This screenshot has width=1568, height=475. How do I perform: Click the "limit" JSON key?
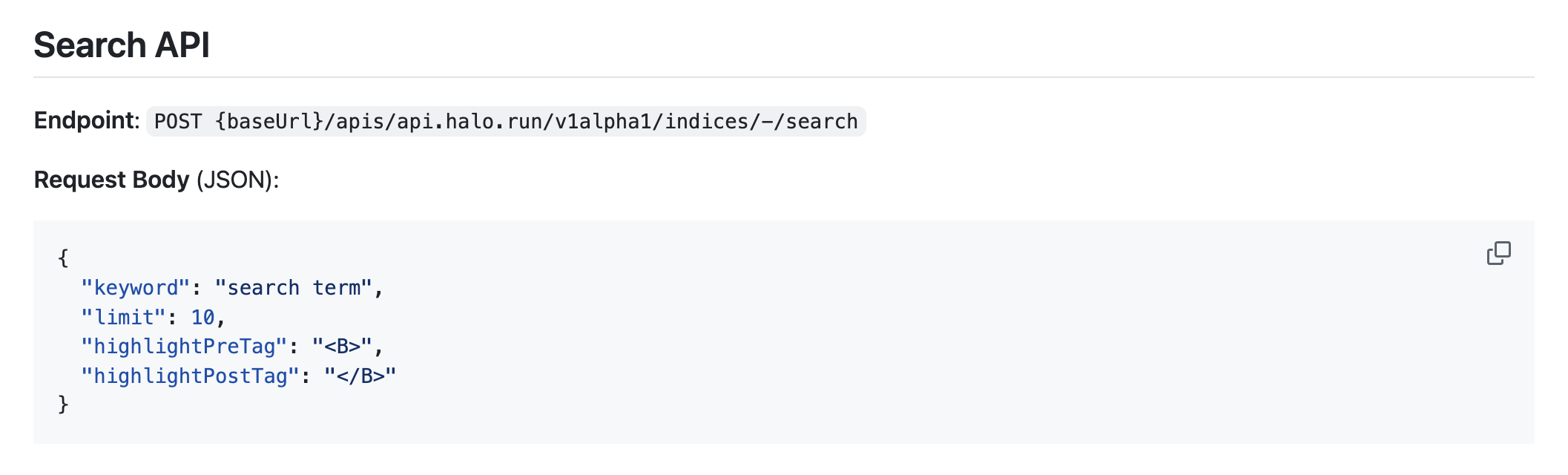tap(123, 318)
